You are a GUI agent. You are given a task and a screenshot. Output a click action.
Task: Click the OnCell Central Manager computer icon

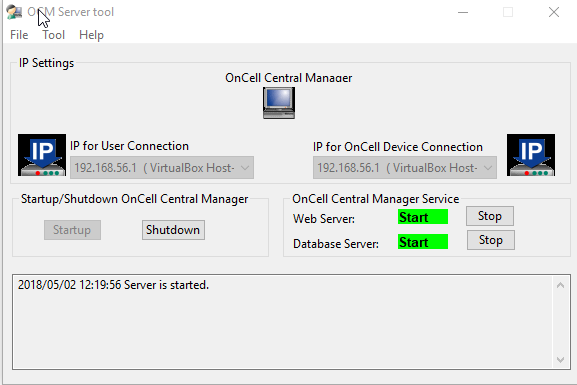point(279,103)
